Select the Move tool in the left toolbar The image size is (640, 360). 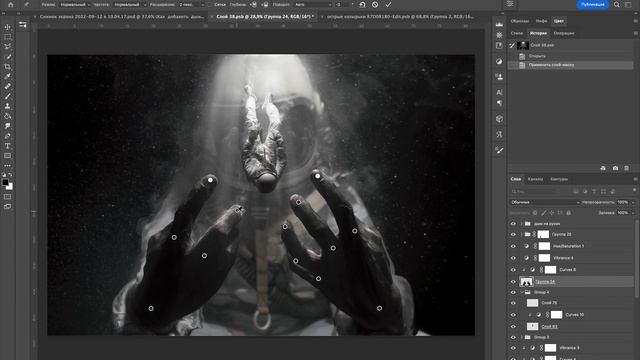click(x=7, y=27)
